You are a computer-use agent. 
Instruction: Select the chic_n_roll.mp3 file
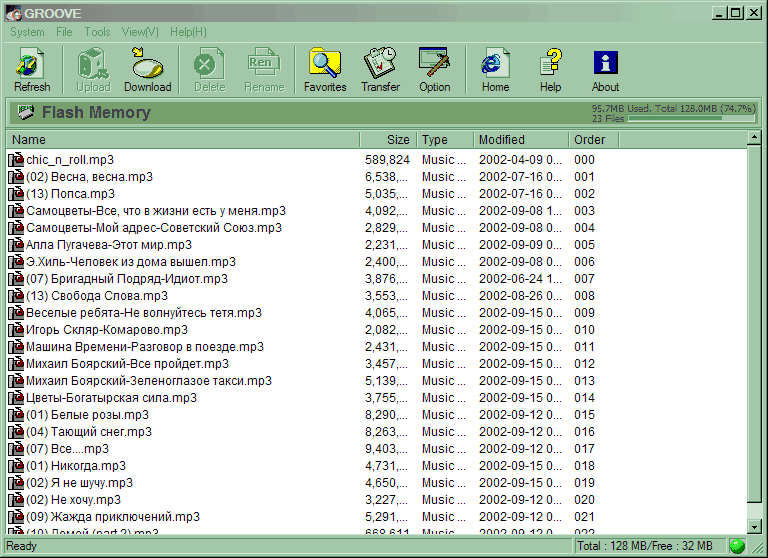69,160
